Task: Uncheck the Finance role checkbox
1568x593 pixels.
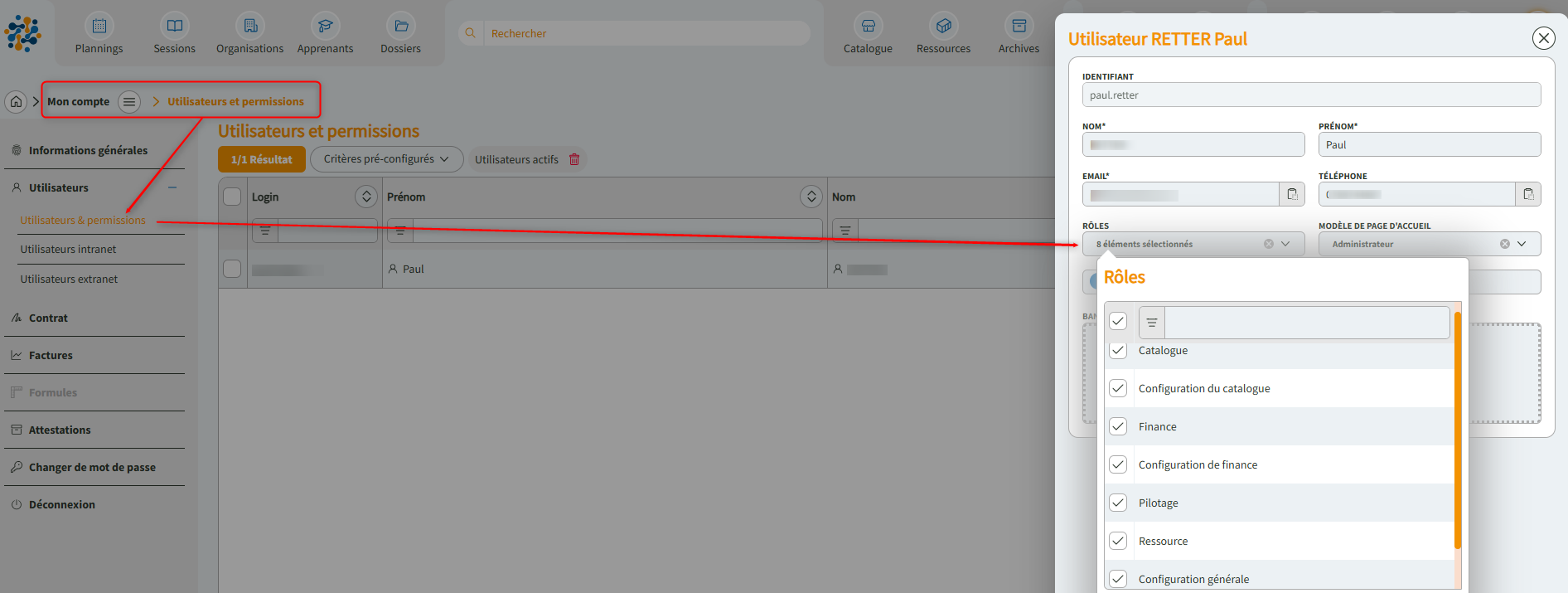Action: [1118, 426]
